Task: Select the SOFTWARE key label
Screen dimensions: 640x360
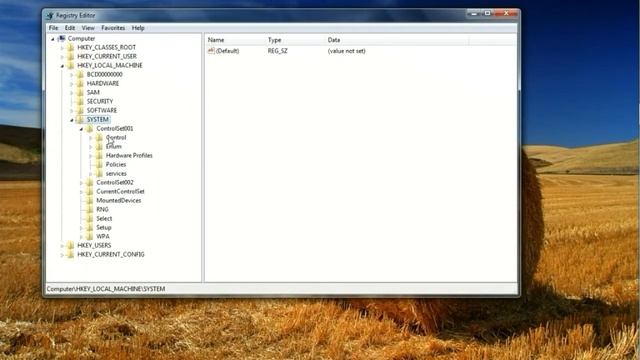Action: pyautogui.click(x=102, y=110)
